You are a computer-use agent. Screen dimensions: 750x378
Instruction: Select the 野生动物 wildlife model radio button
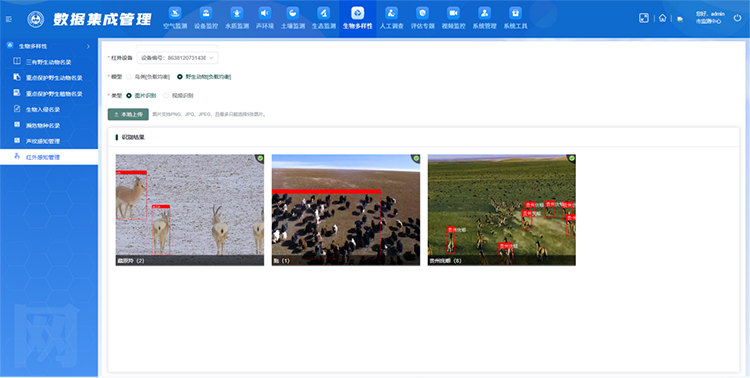point(180,77)
